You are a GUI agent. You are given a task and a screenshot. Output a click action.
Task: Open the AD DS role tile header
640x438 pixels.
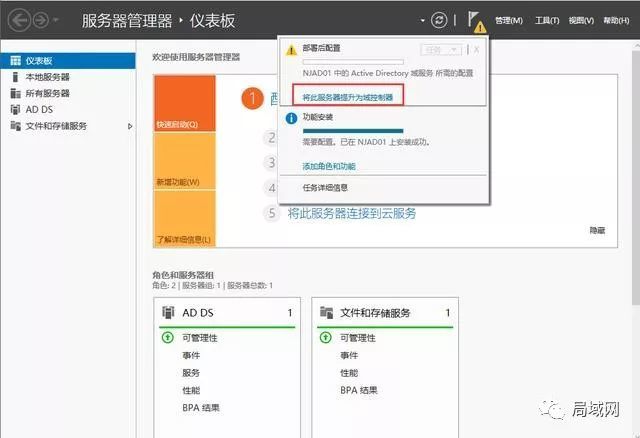coord(227,313)
